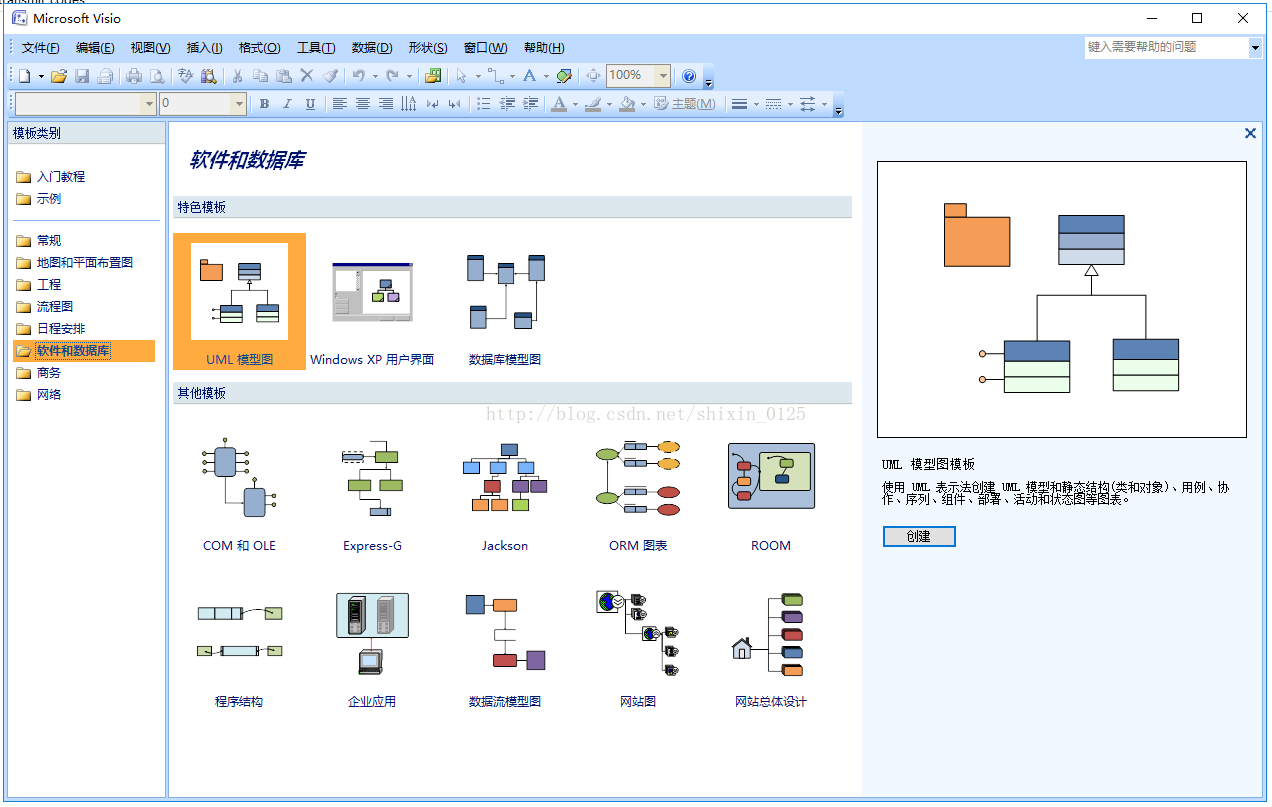The width and height of the screenshot is (1272, 807).
Task: Click the 创建 button
Action: [919, 537]
